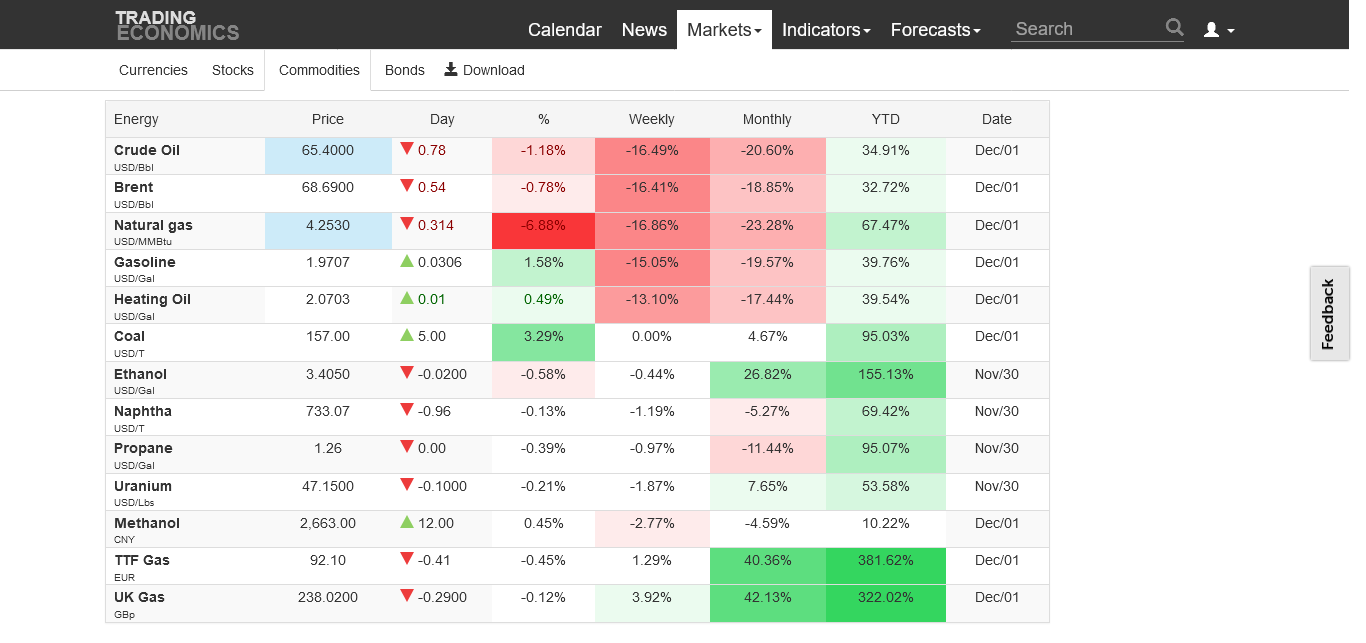Click Gasoline's green up arrow
Image resolution: width=1366 pixels, height=643 pixels.
coord(407,261)
